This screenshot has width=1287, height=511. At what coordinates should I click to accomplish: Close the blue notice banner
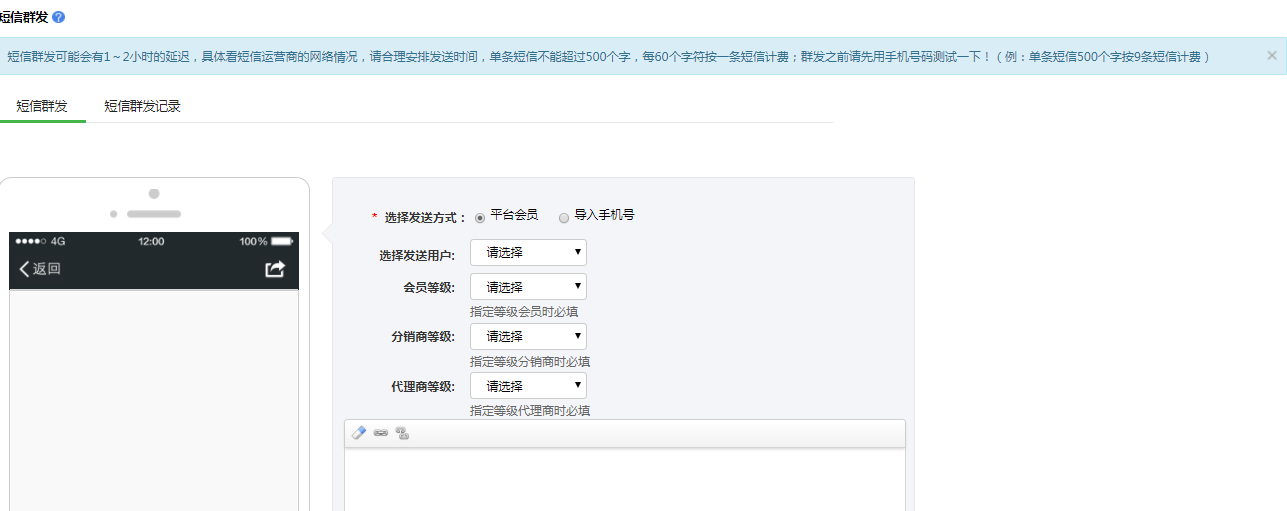[x=1272, y=56]
